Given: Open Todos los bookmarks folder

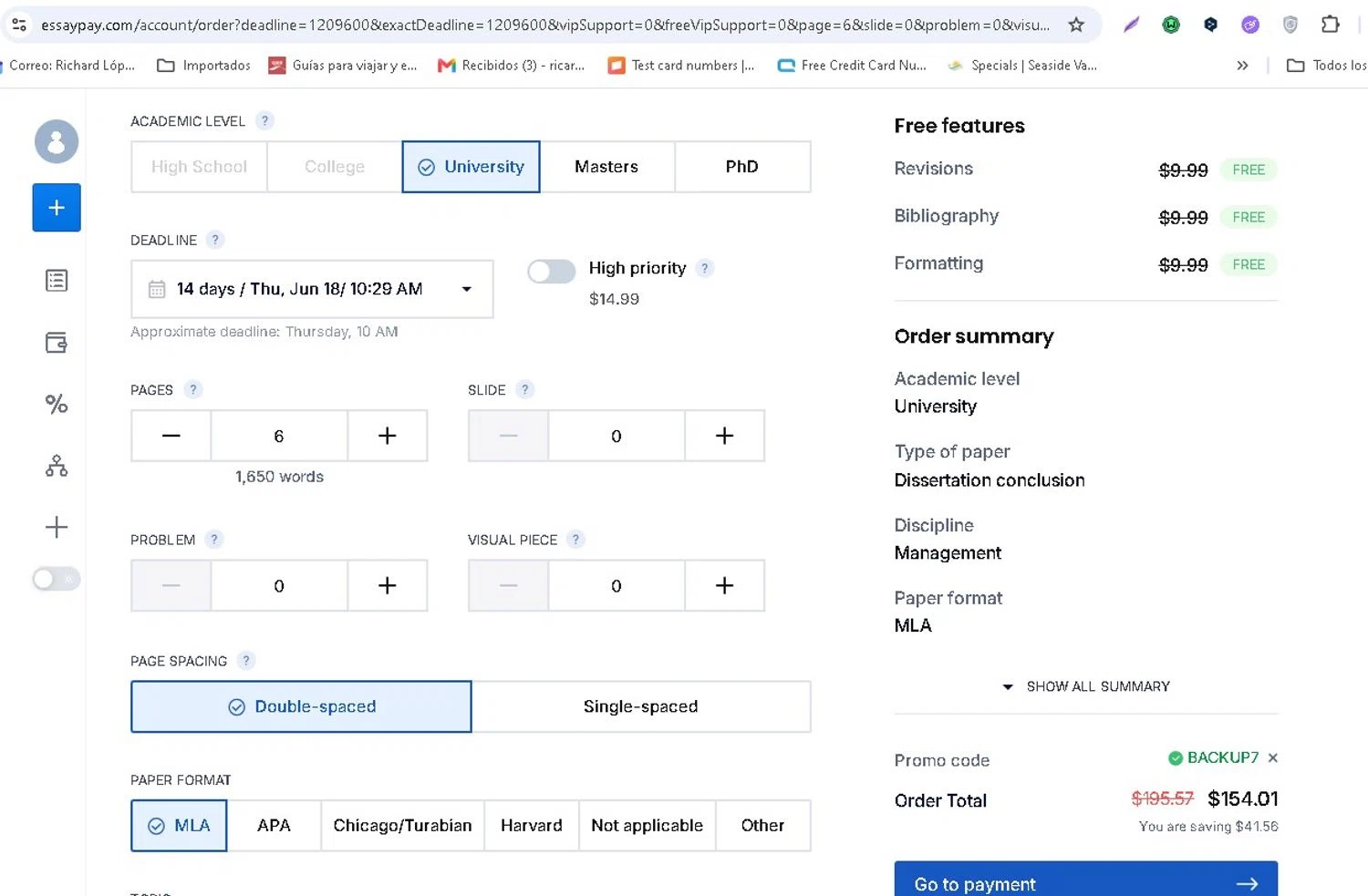Looking at the screenshot, I should [x=1326, y=66].
